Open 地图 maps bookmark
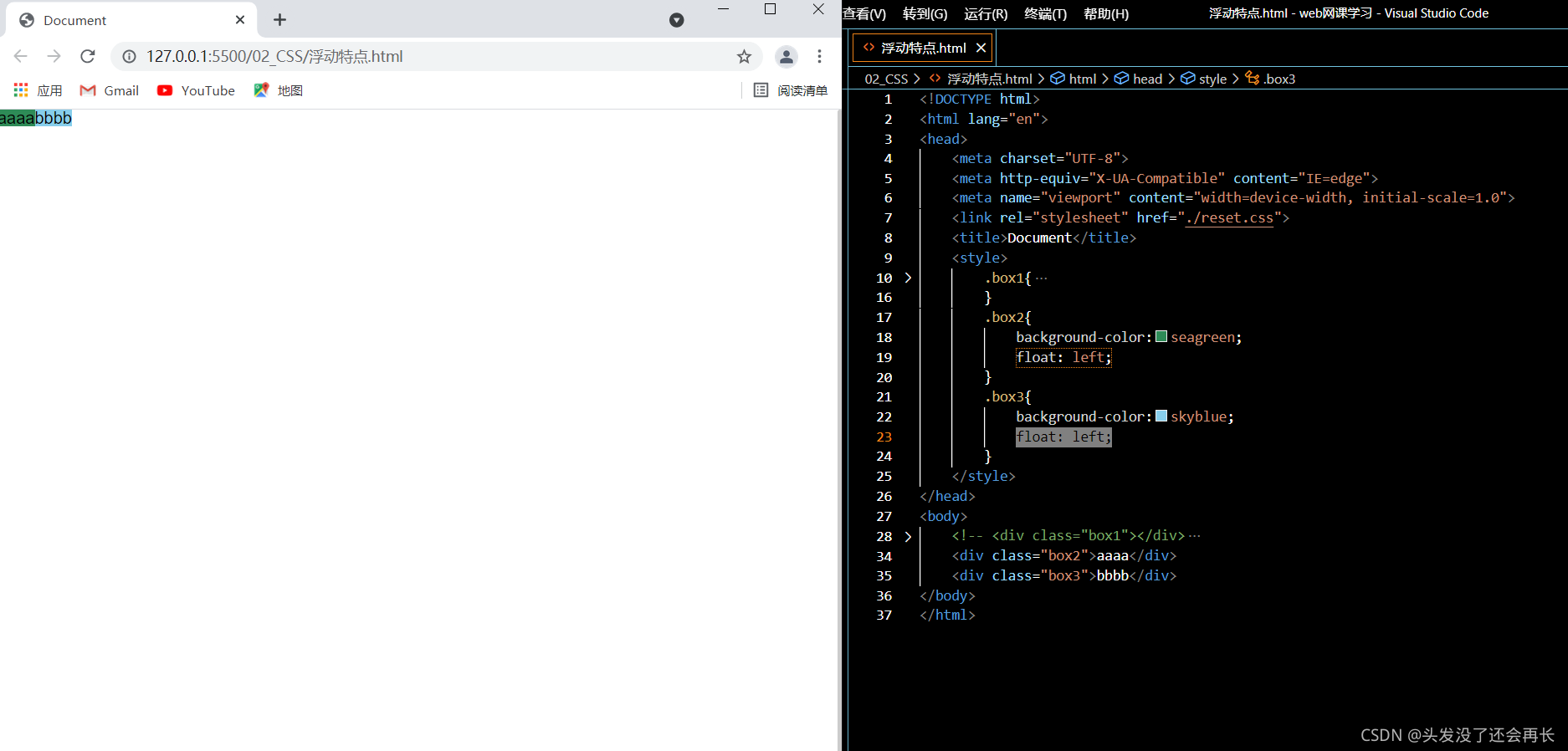This screenshot has width=1568, height=751. click(x=278, y=90)
